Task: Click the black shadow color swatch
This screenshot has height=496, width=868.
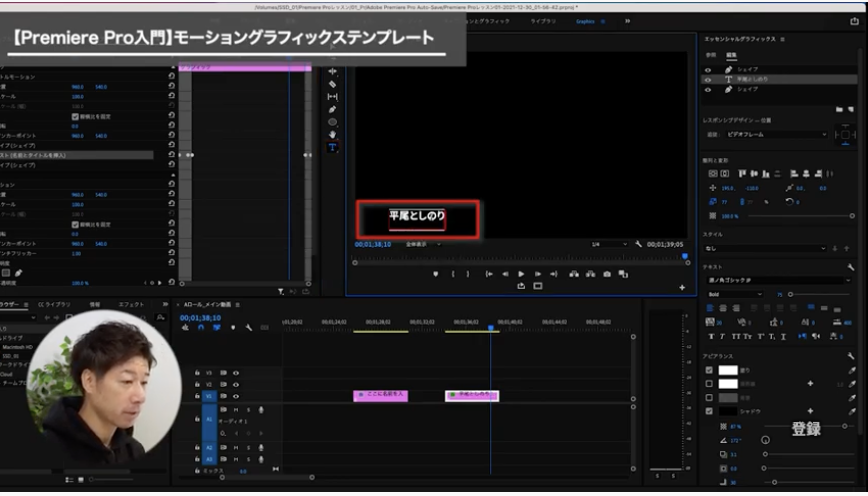Action: (728, 411)
